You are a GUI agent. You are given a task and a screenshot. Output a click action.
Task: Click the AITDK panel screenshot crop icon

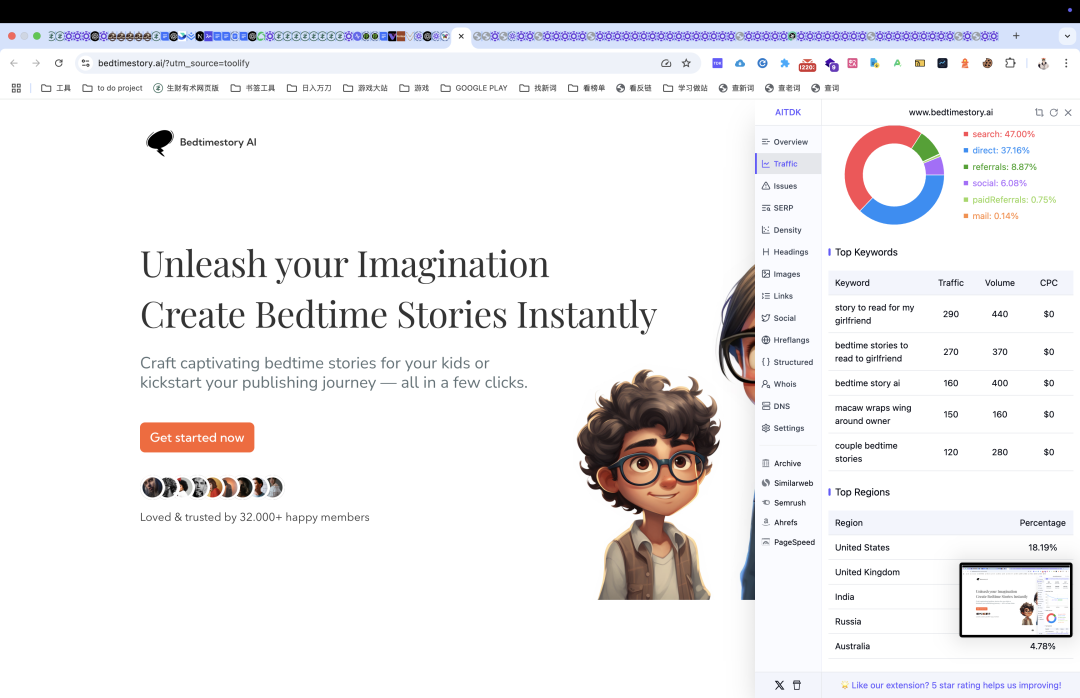(x=1039, y=112)
